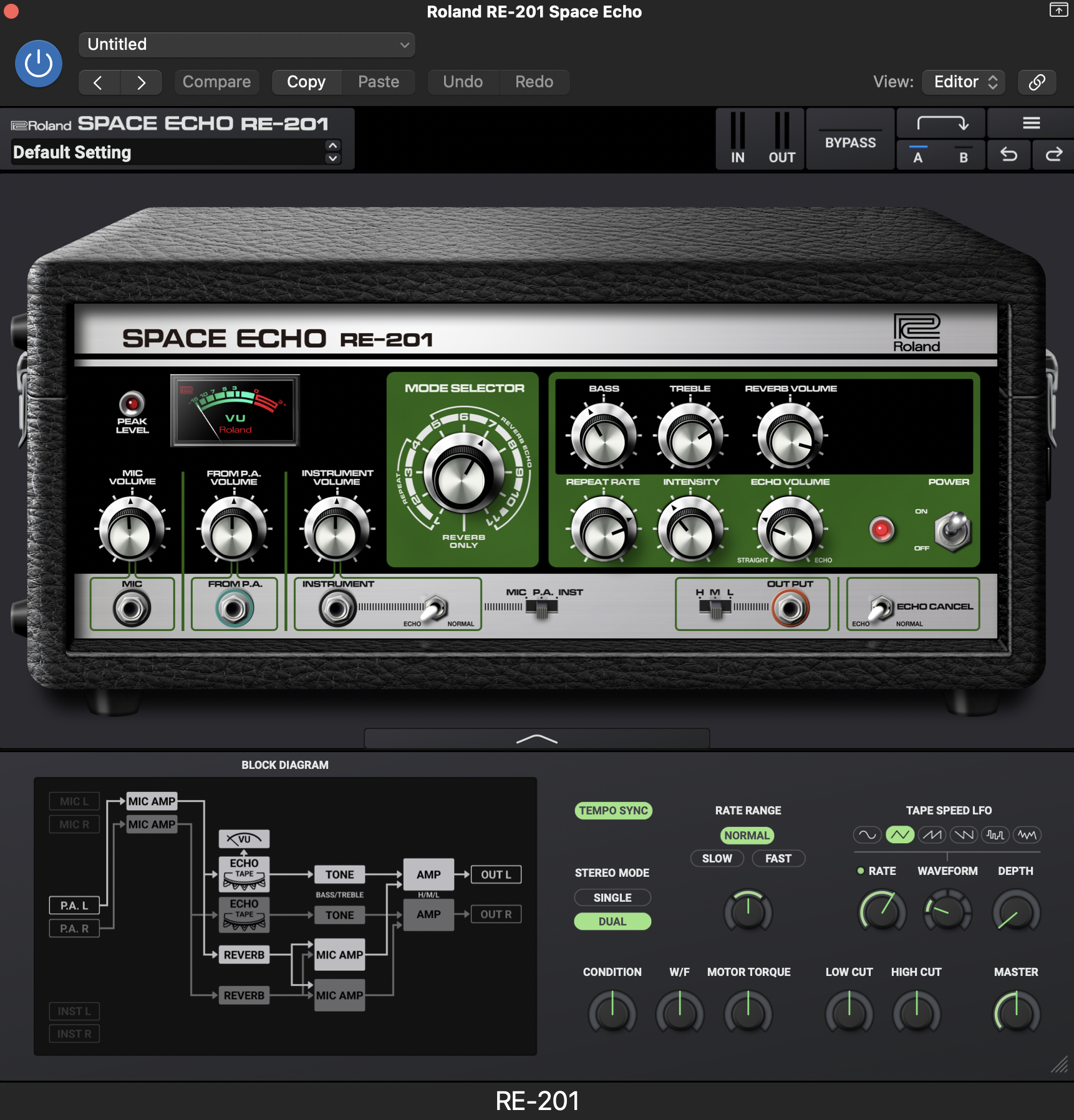Set rate range to FAST
1074x1120 pixels.
[x=778, y=858]
